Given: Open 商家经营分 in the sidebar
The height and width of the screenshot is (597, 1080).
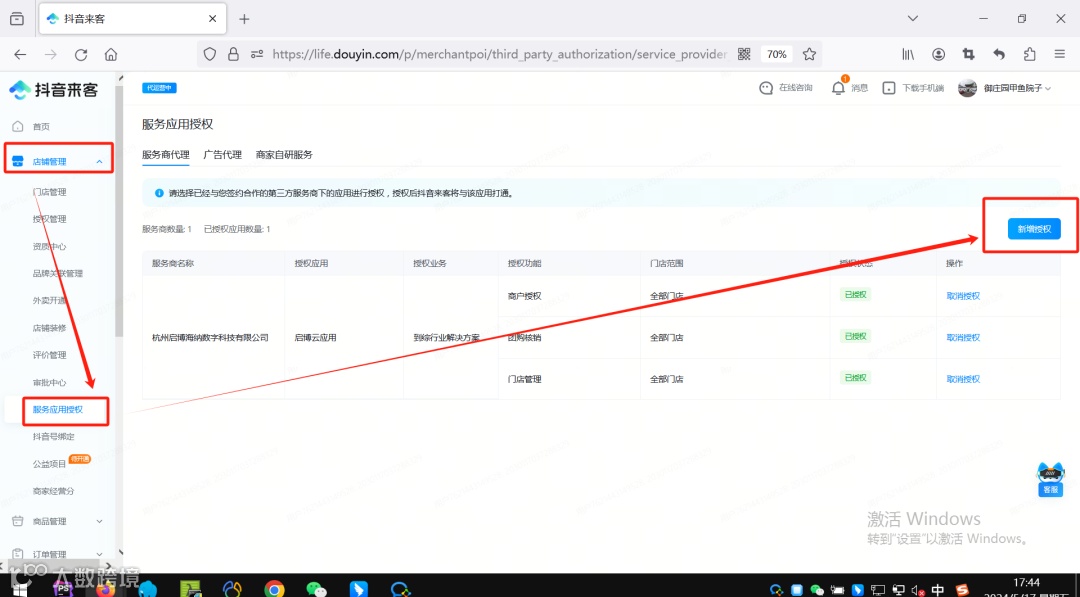Looking at the screenshot, I should coord(54,491).
